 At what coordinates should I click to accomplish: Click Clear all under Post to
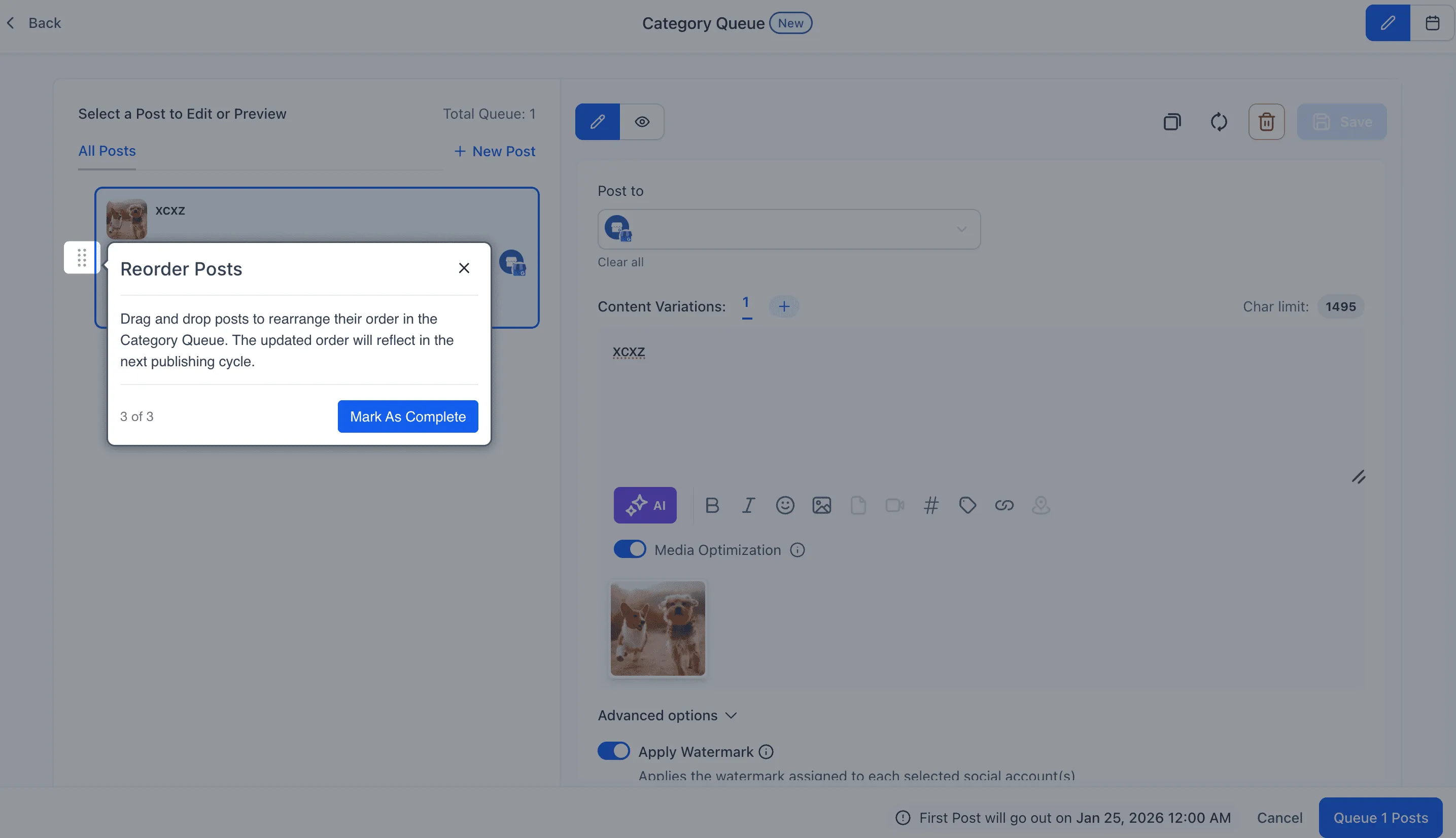[x=620, y=262]
